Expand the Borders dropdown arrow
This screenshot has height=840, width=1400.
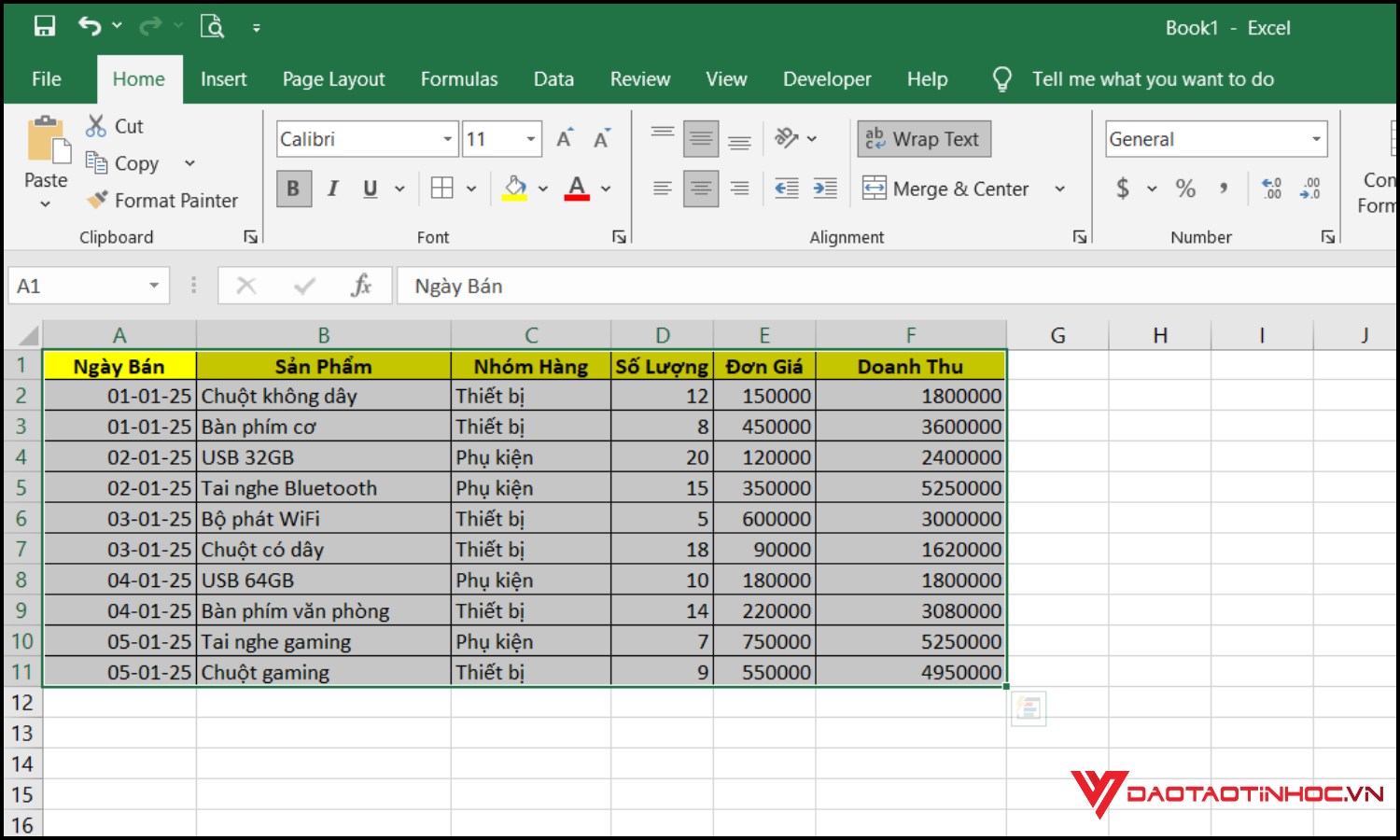point(472,188)
